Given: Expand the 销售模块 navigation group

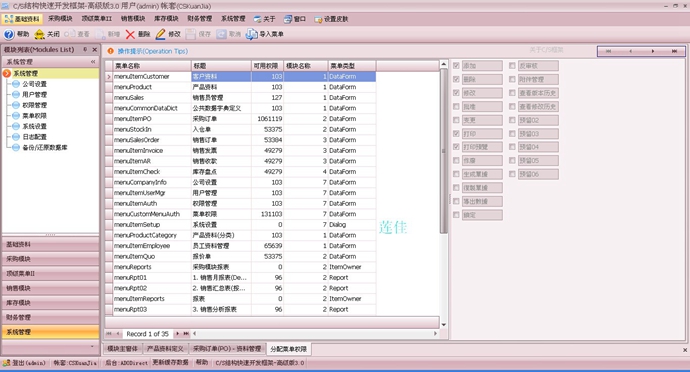Looking at the screenshot, I should (x=51, y=288).
